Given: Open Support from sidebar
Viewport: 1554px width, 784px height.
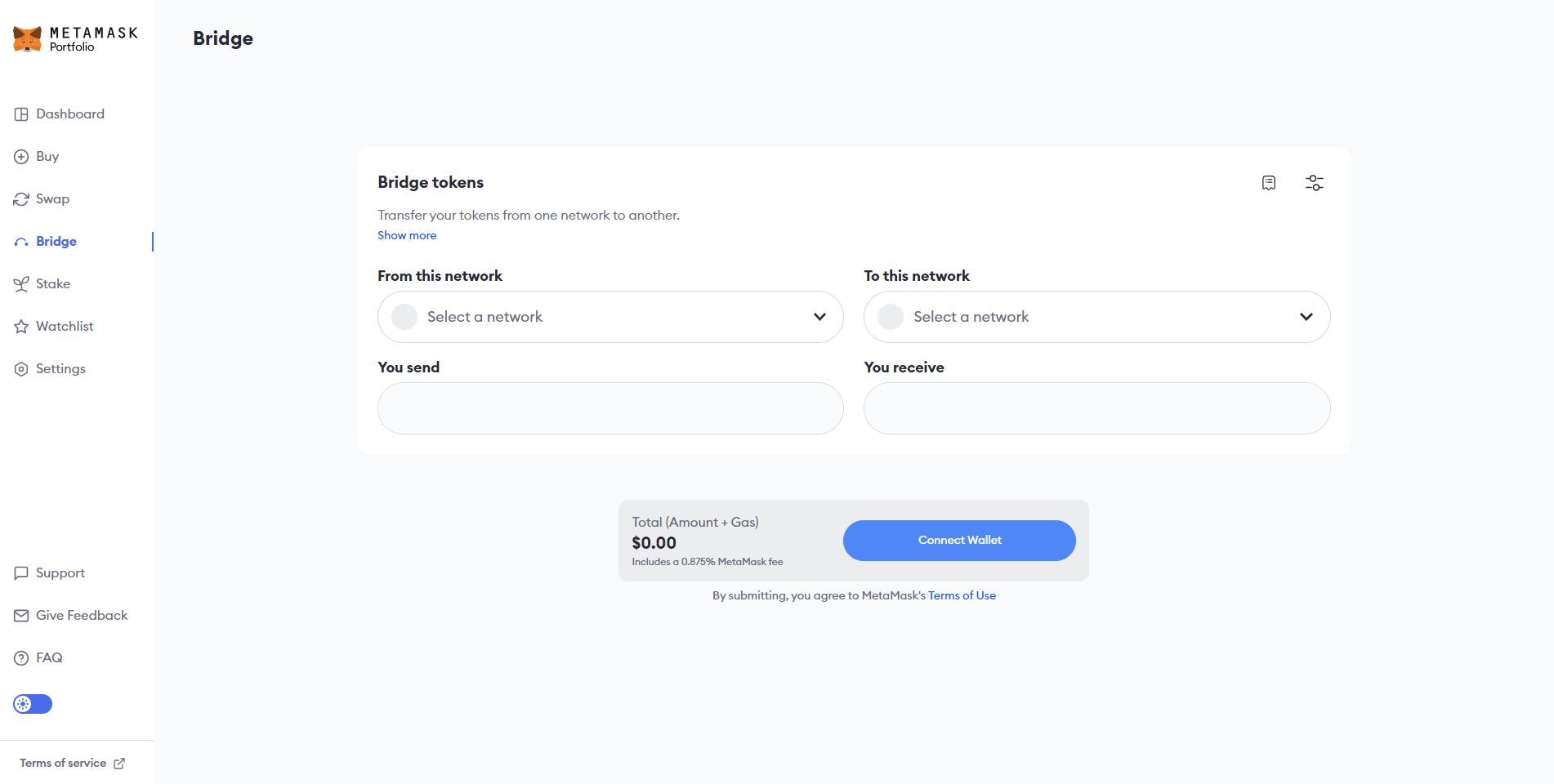Looking at the screenshot, I should [60, 573].
